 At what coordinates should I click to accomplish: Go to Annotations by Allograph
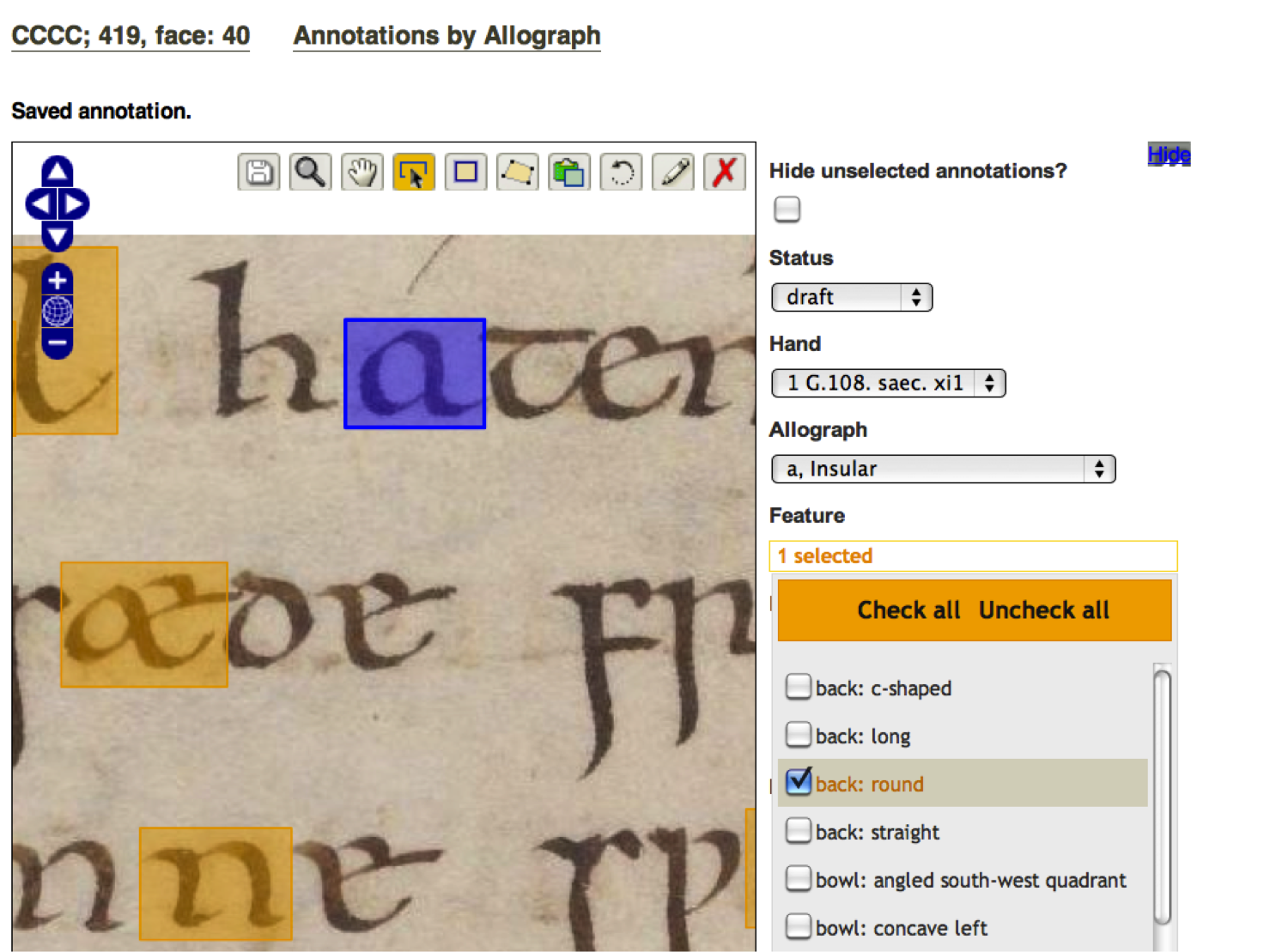tap(447, 36)
